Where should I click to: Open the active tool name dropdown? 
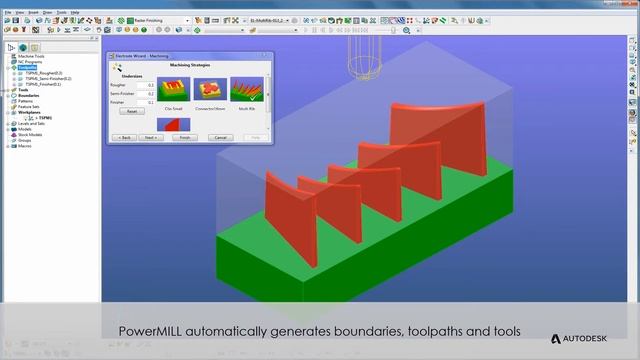(x=287, y=20)
